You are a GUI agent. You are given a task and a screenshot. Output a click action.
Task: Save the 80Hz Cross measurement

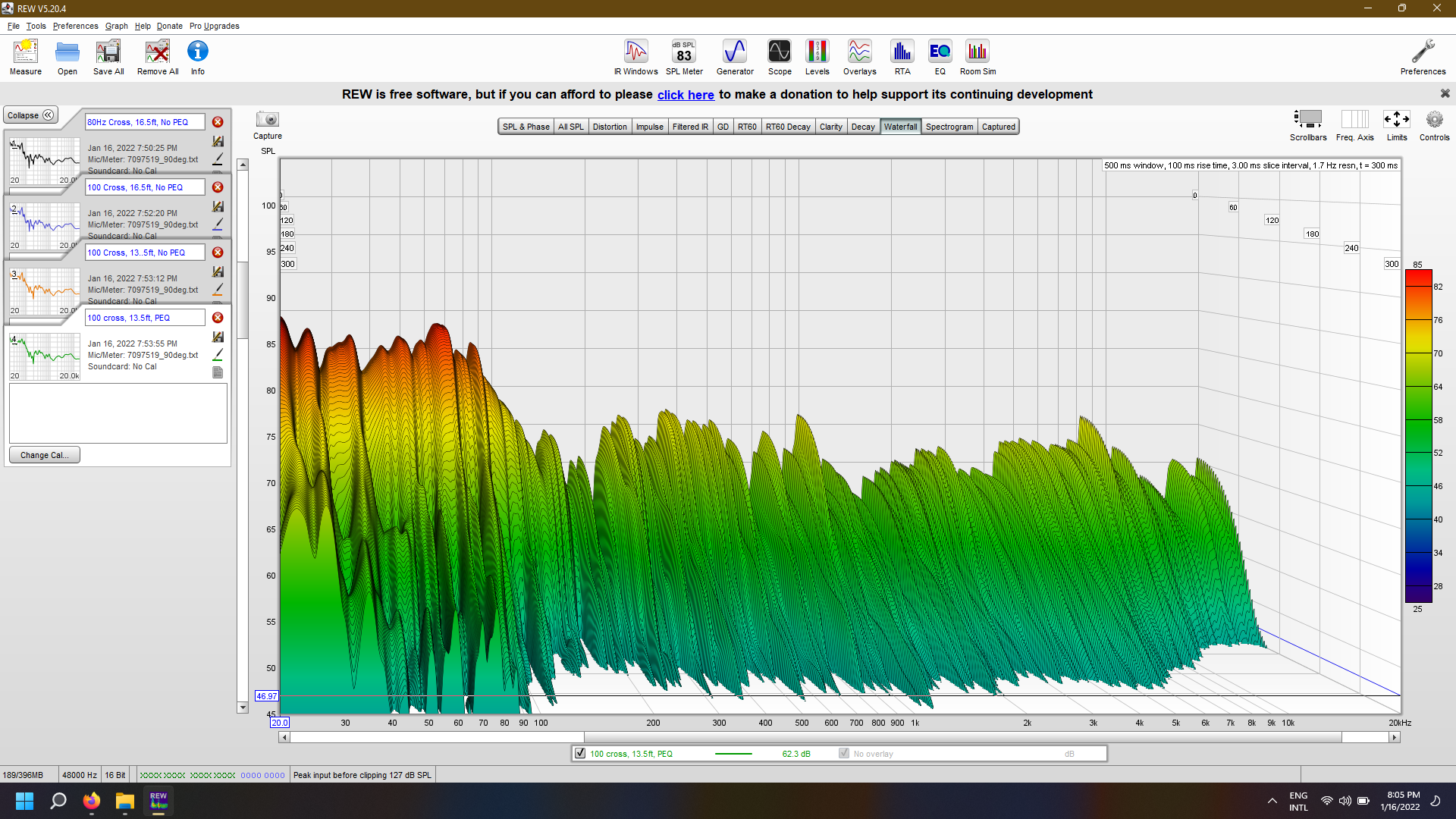(x=218, y=142)
